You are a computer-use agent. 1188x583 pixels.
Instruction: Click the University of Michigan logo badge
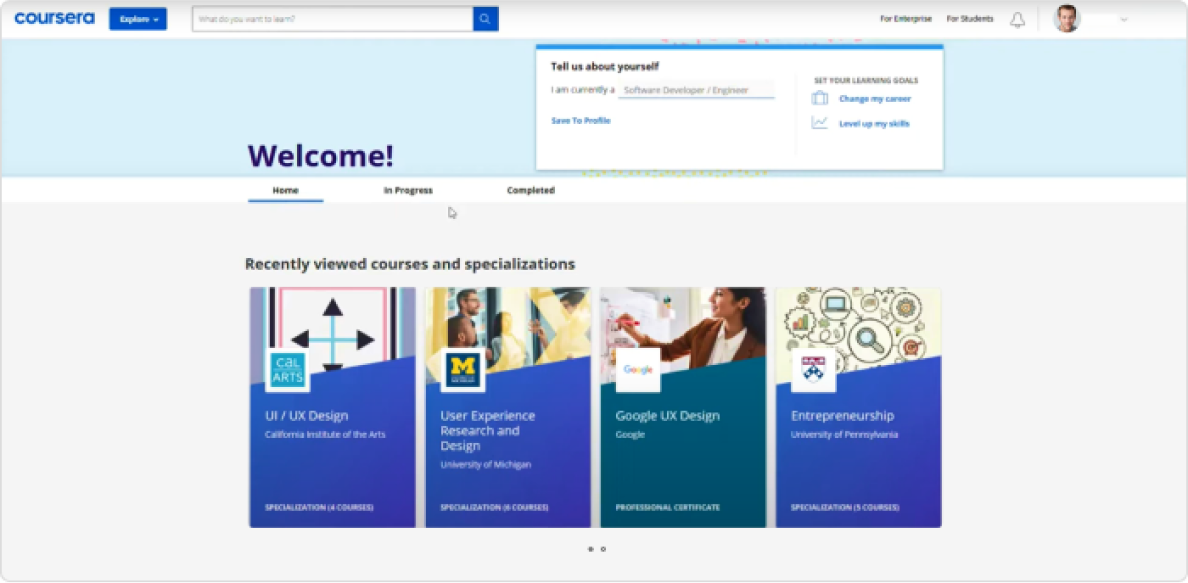pyautogui.click(x=463, y=370)
